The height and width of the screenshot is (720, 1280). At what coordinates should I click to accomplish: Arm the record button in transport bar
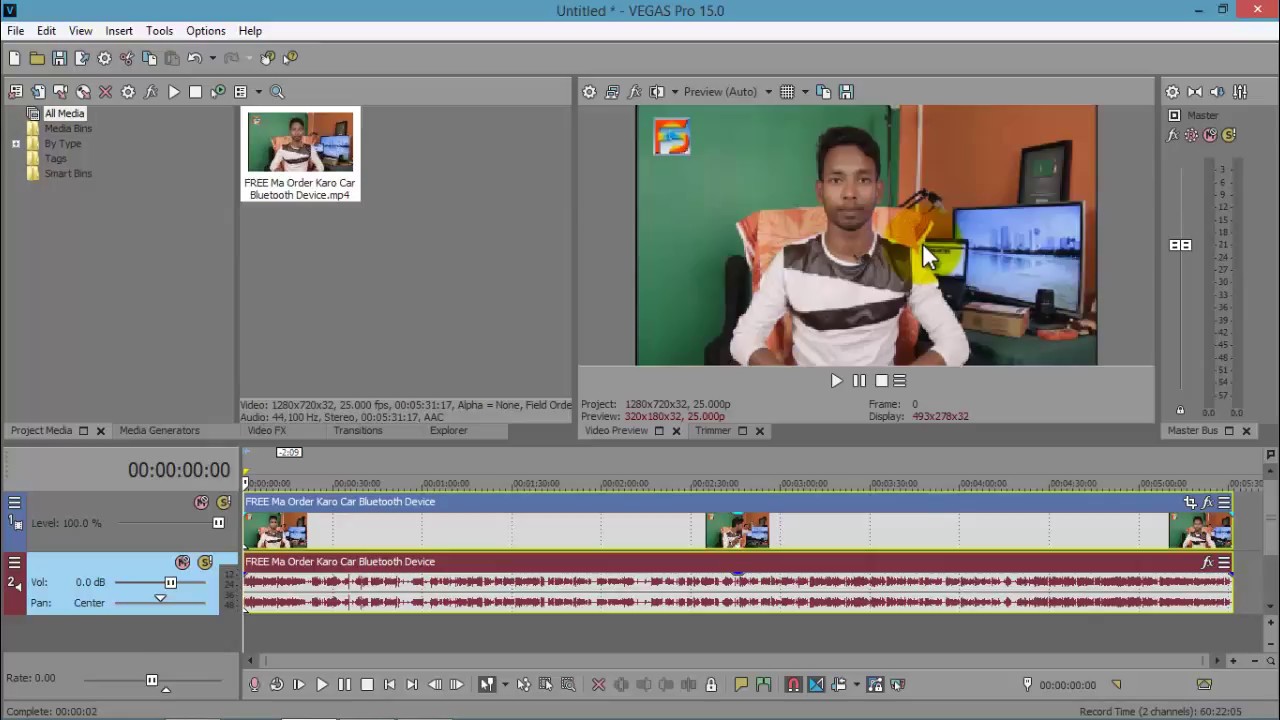(254, 685)
